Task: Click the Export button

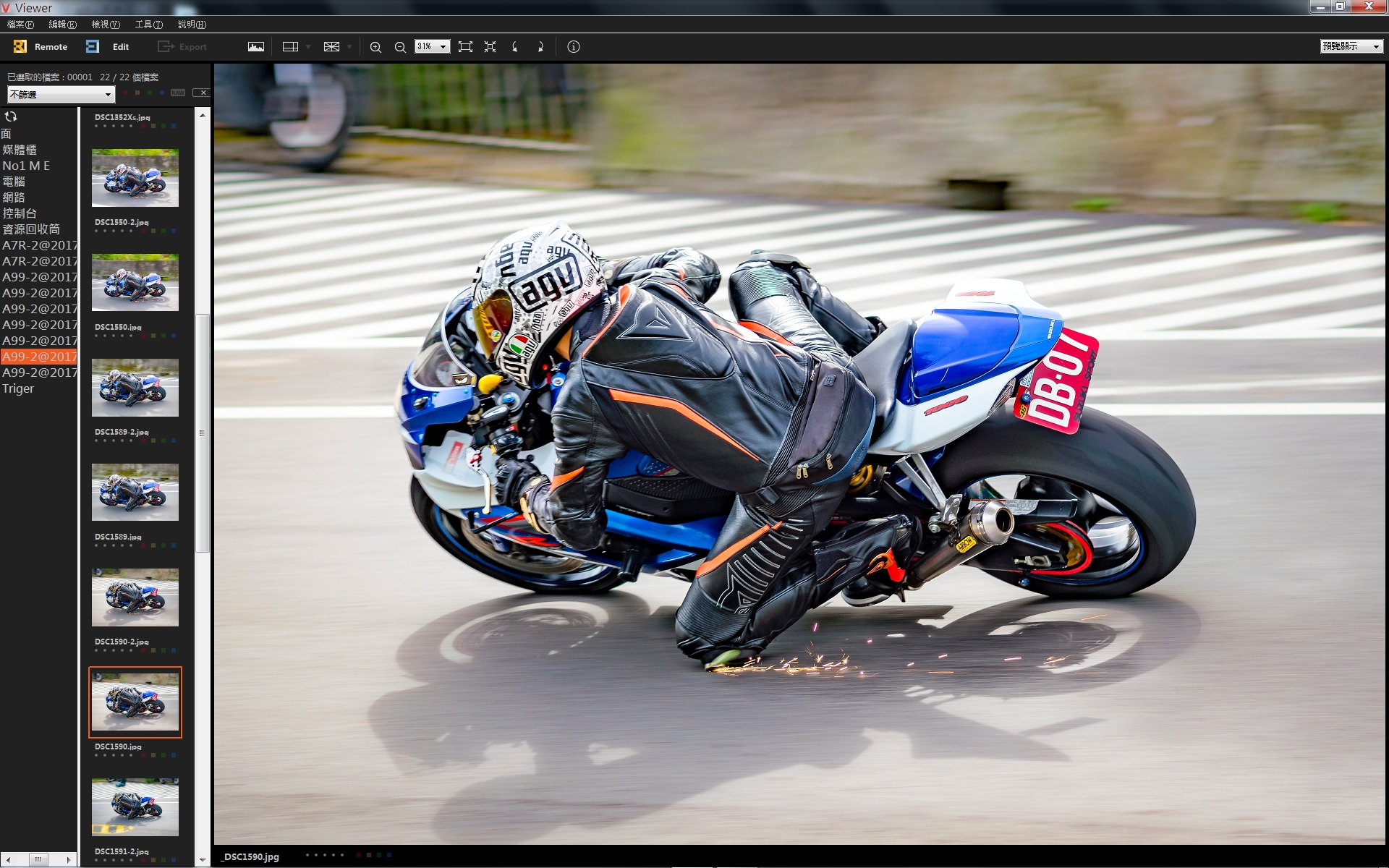Action: click(x=182, y=46)
